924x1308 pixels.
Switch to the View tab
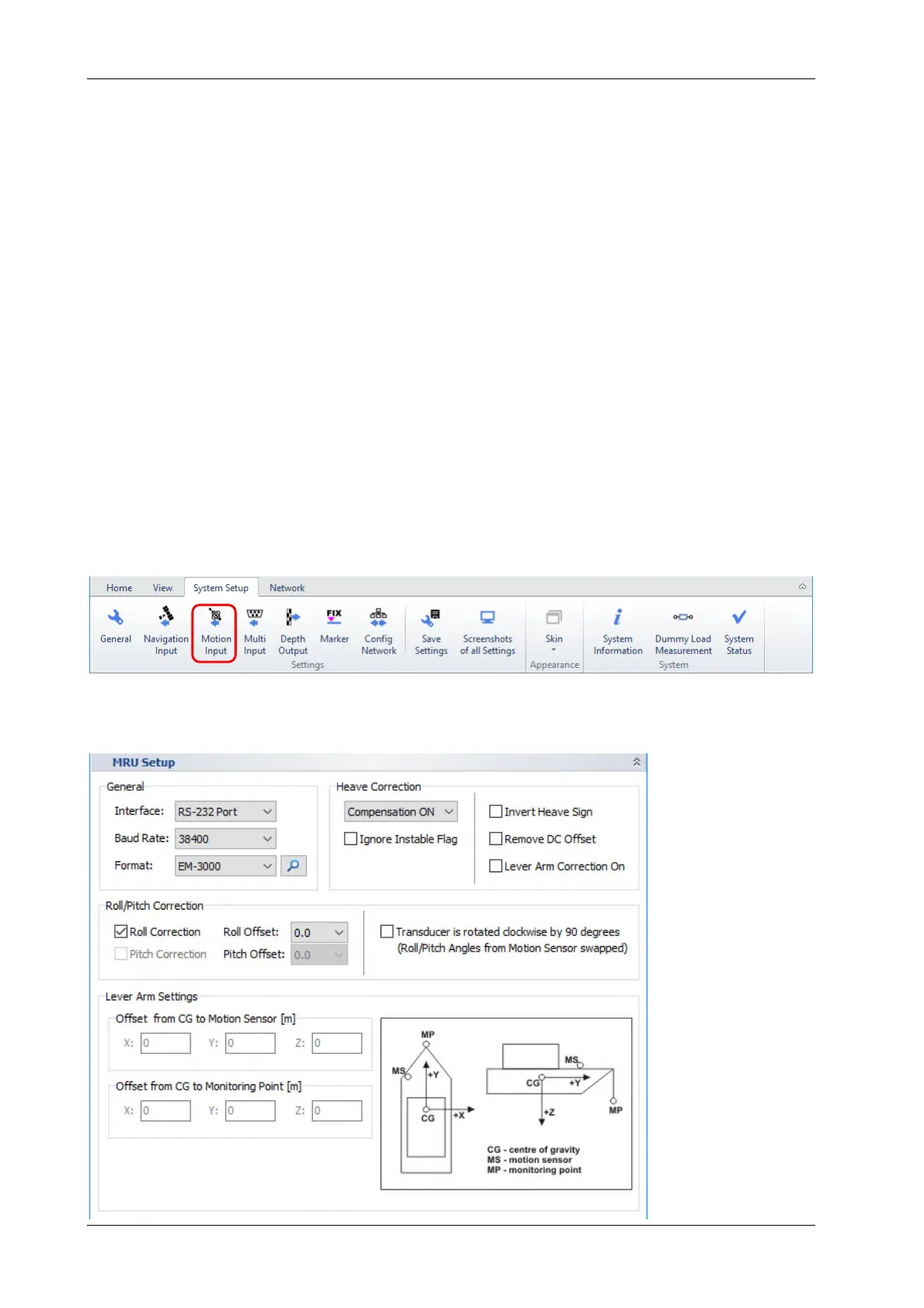pos(162,588)
